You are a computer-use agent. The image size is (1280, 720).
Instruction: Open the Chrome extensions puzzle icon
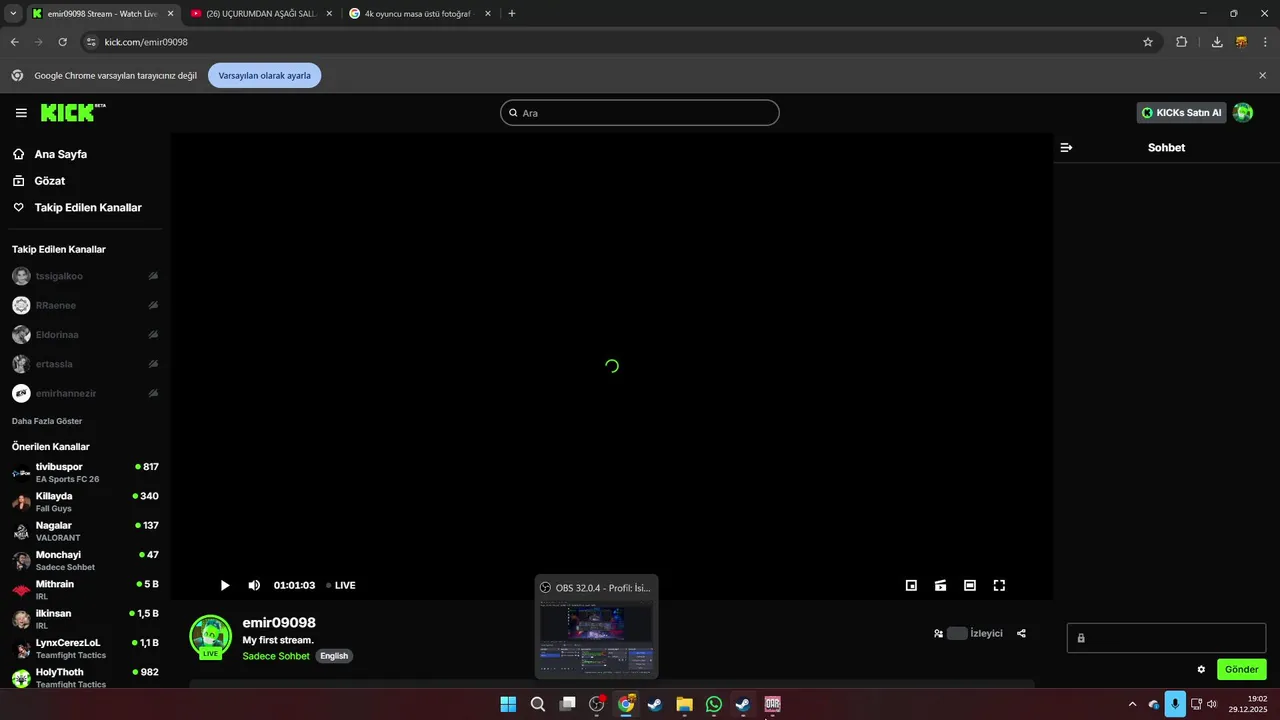1181,42
